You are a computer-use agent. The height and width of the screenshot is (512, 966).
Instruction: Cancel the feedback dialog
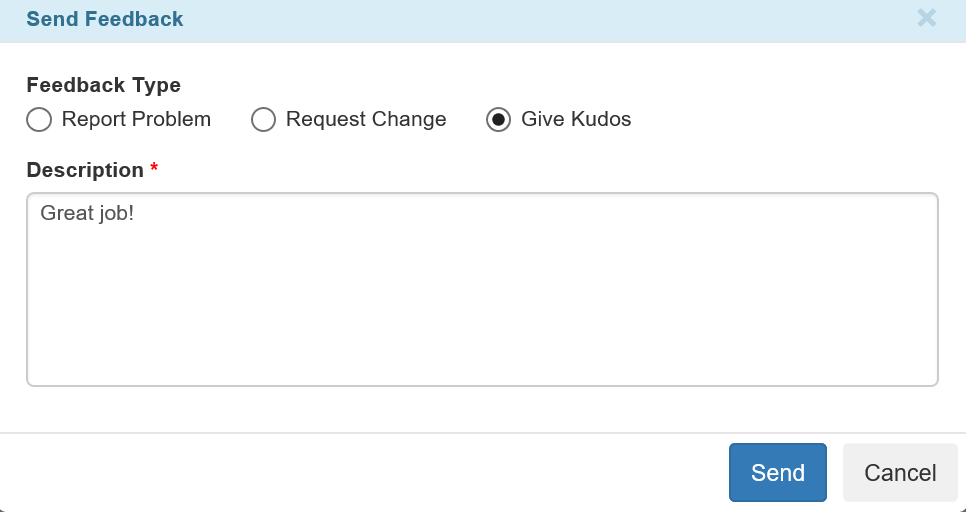(900, 473)
